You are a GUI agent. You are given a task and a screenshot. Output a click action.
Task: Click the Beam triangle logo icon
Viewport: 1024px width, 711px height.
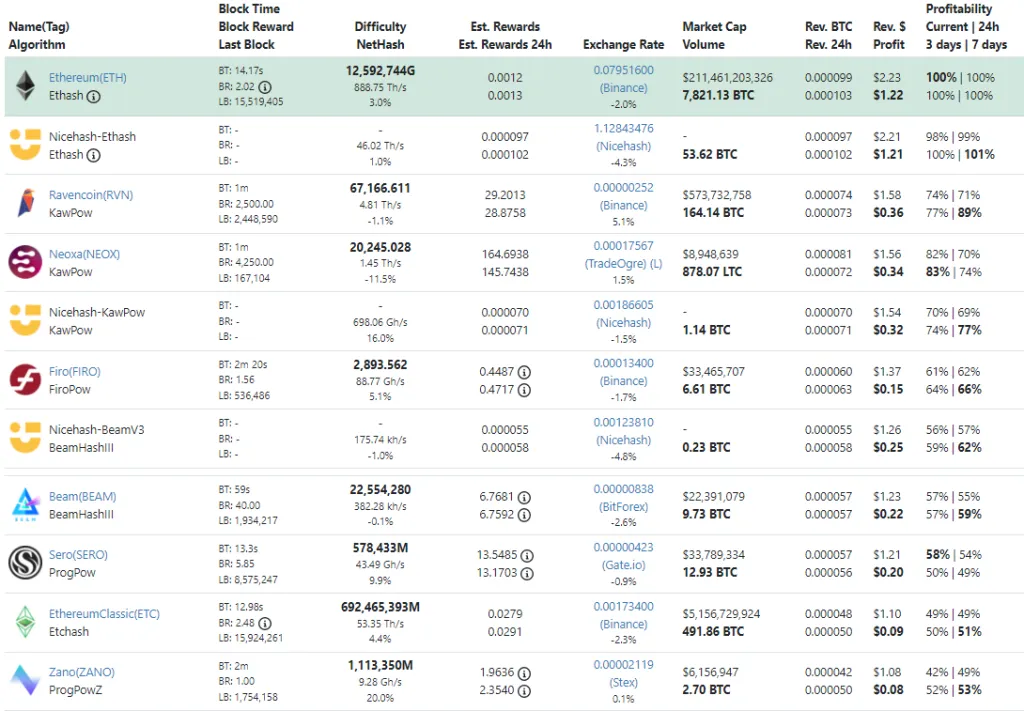25,504
